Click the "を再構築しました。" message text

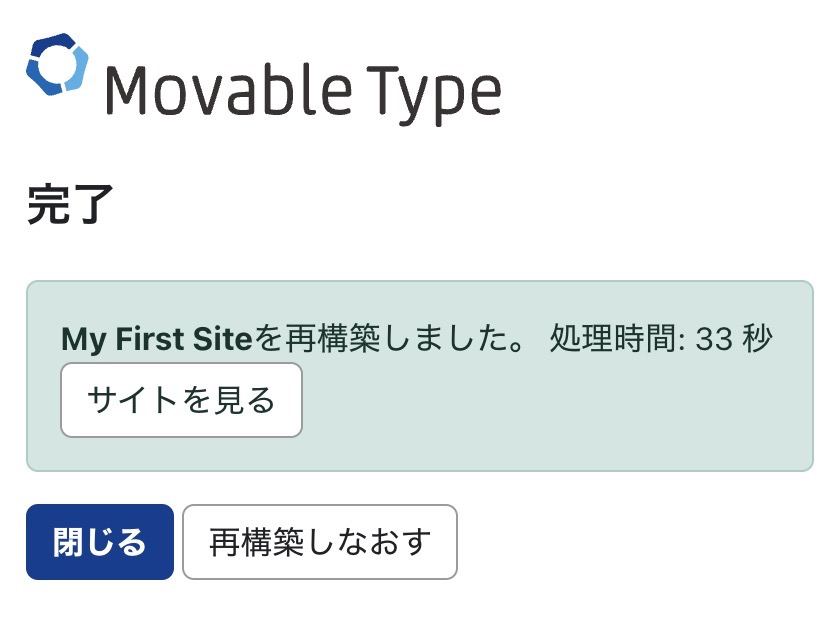click(x=397, y=340)
